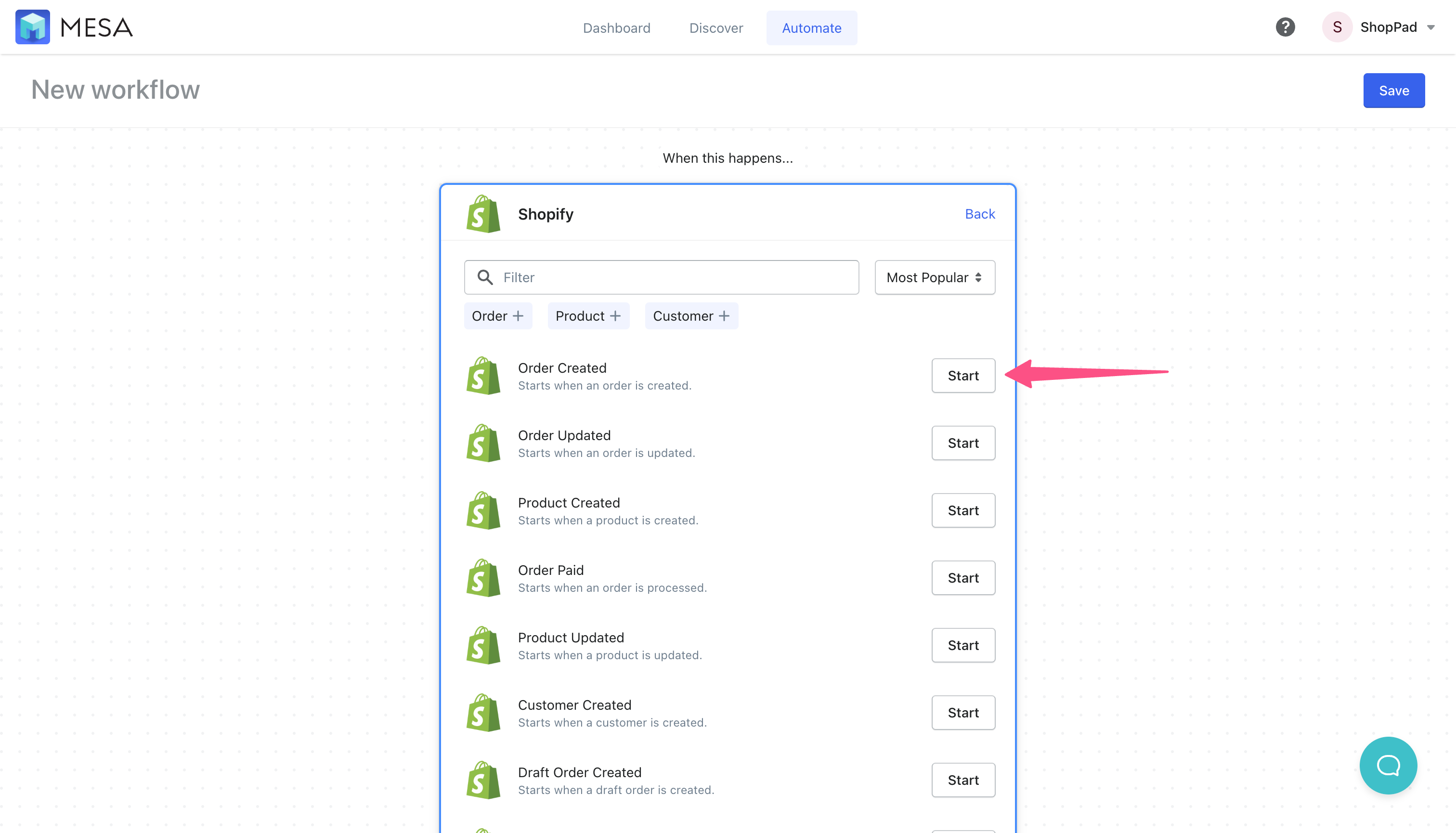Start the Product Updated trigger
The height and width of the screenshot is (833, 1456).
[x=963, y=646]
